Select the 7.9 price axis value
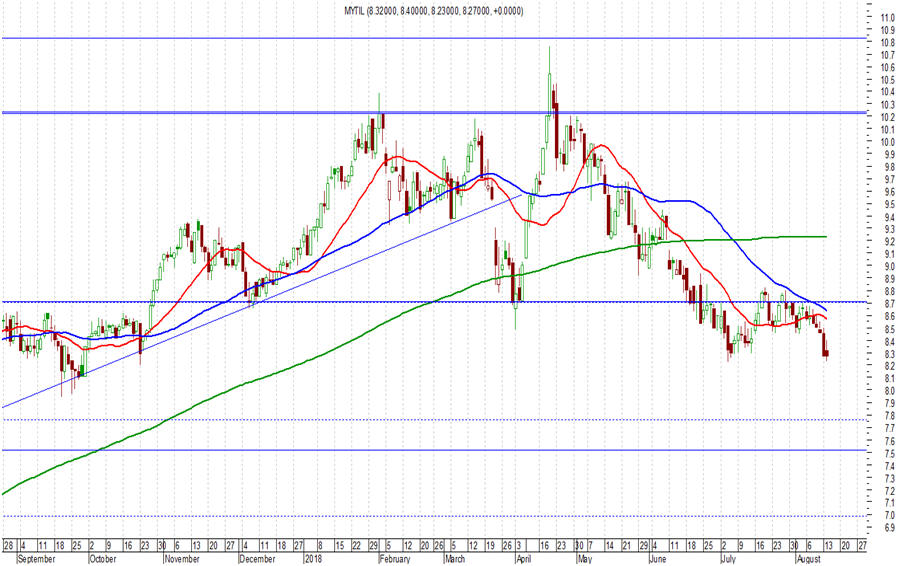The image size is (899, 566). click(890, 403)
